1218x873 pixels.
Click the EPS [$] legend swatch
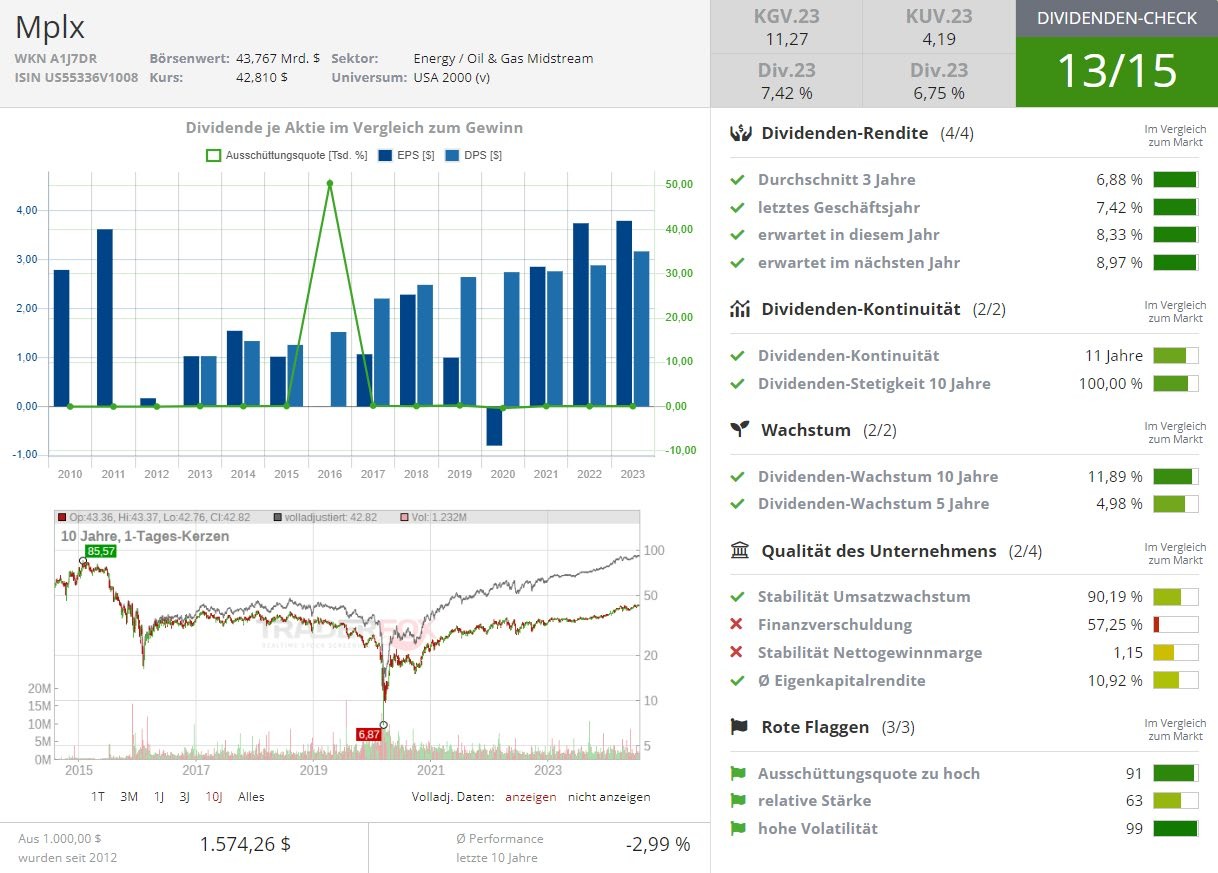(386, 156)
